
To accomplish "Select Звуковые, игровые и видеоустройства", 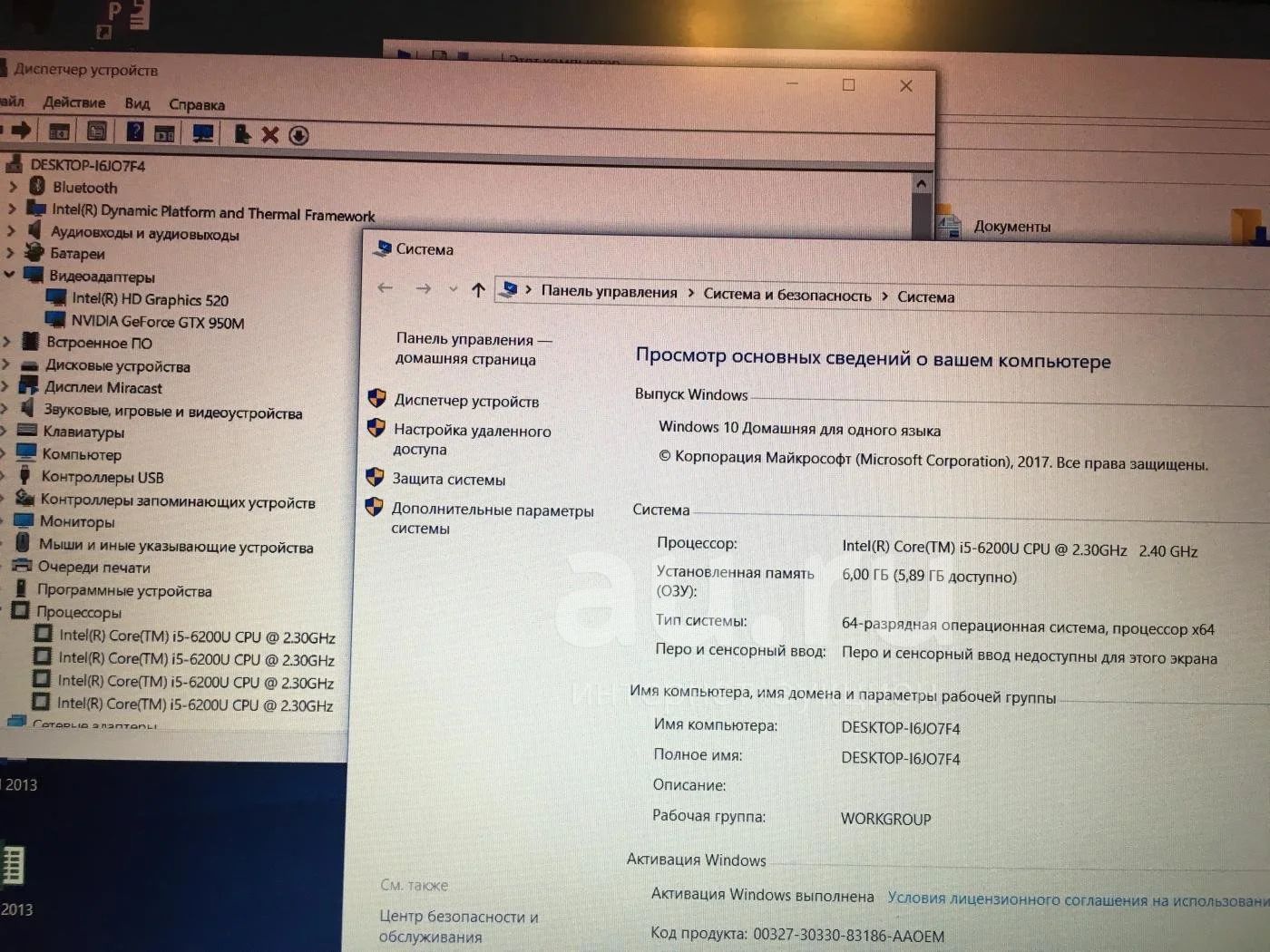I will point(173,412).
